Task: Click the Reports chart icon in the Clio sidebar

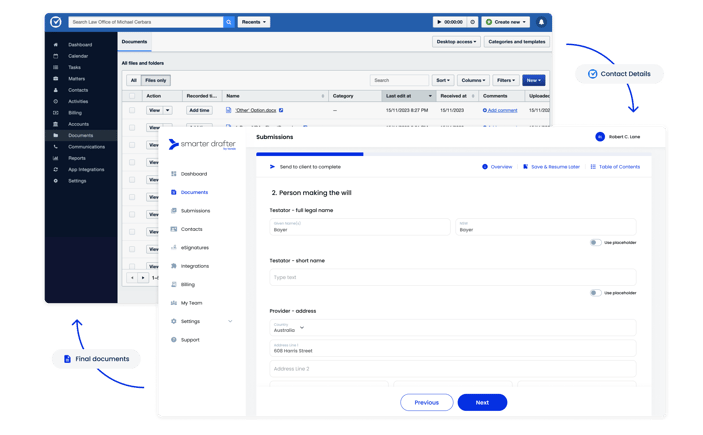Action: [x=56, y=158]
